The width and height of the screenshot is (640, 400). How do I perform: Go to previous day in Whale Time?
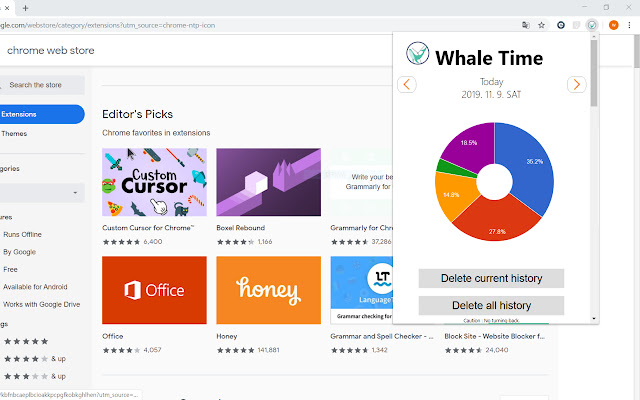[407, 84]
